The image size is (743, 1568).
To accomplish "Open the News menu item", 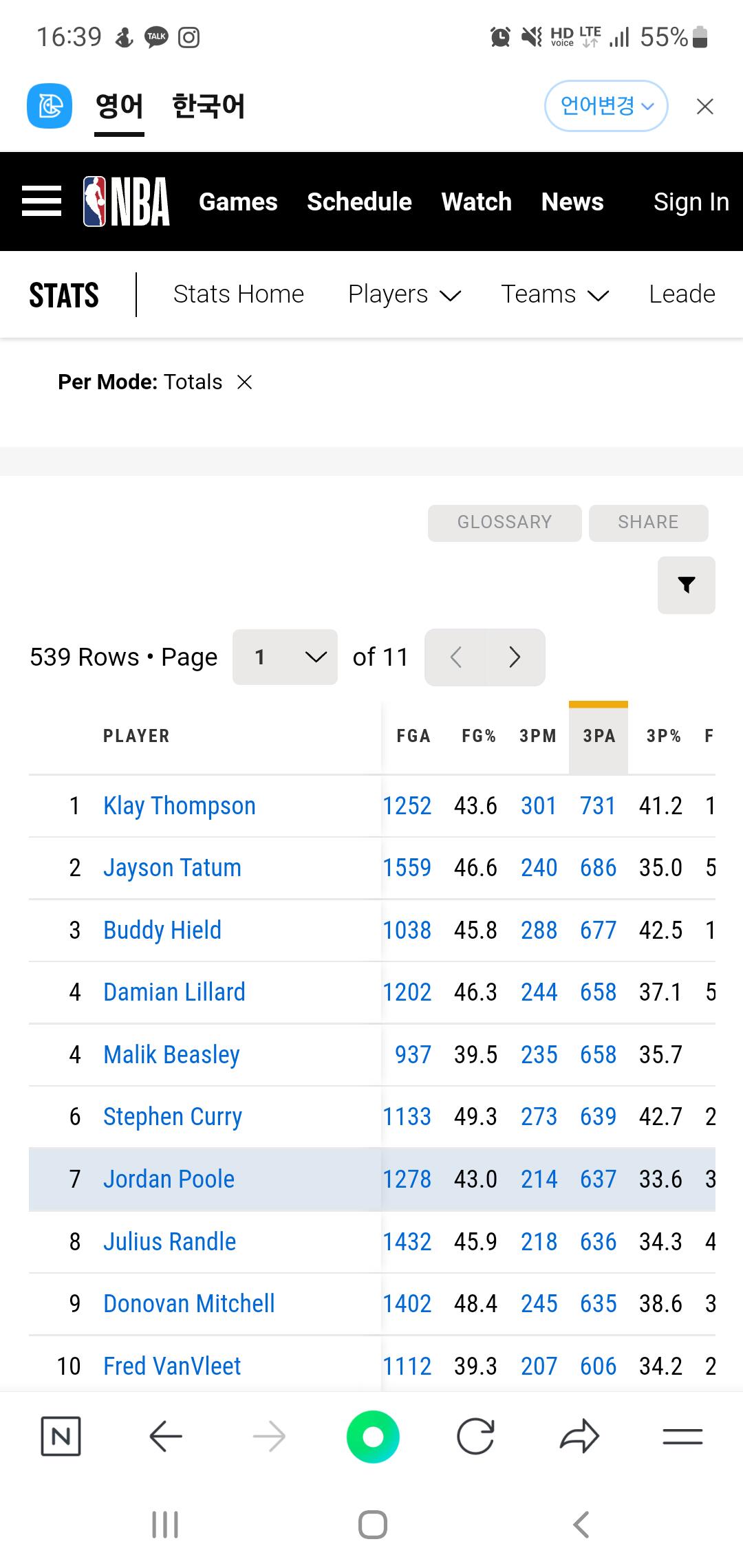I will pyautogui.click(x=572, y=202).
